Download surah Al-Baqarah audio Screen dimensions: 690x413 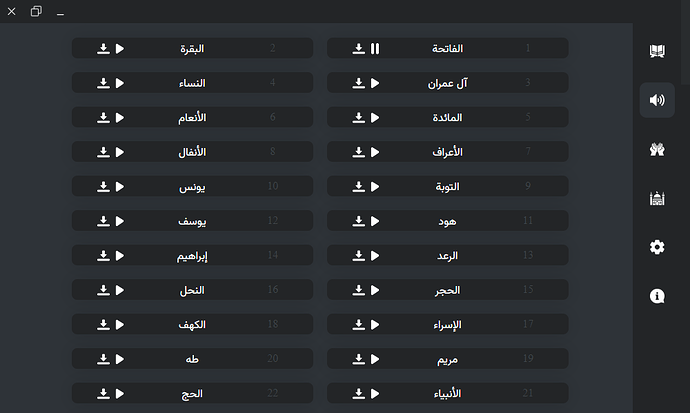(x=103, y=48)
